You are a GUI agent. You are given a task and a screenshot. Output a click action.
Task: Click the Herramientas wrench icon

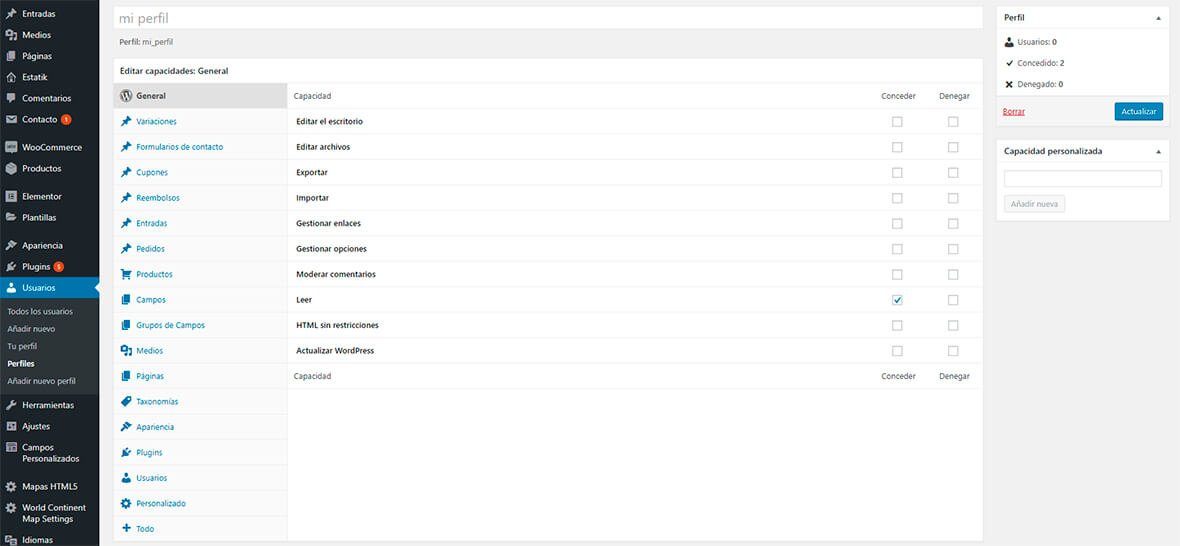click(11, 405)
